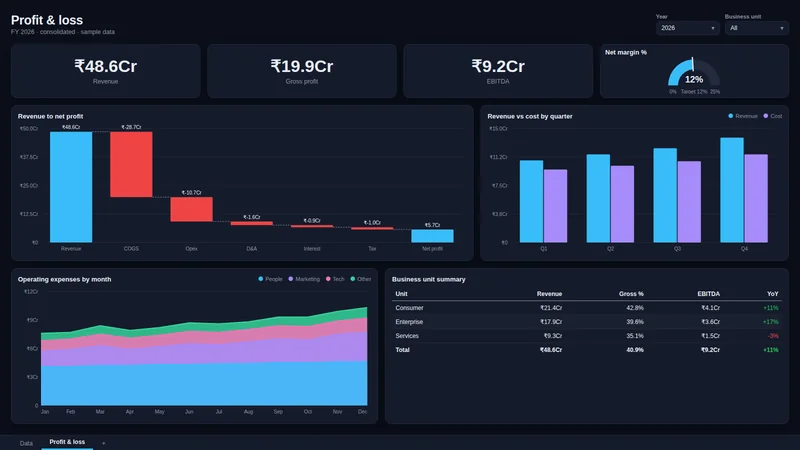Click the Q1 purple cost bar

[x=555, y=206]
